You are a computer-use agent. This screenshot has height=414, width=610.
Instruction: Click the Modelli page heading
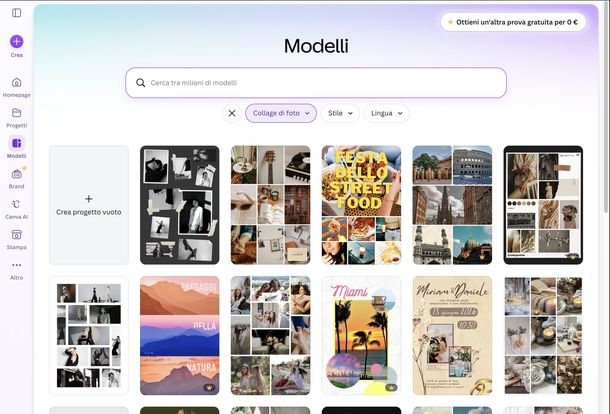(x=316, y=46)
